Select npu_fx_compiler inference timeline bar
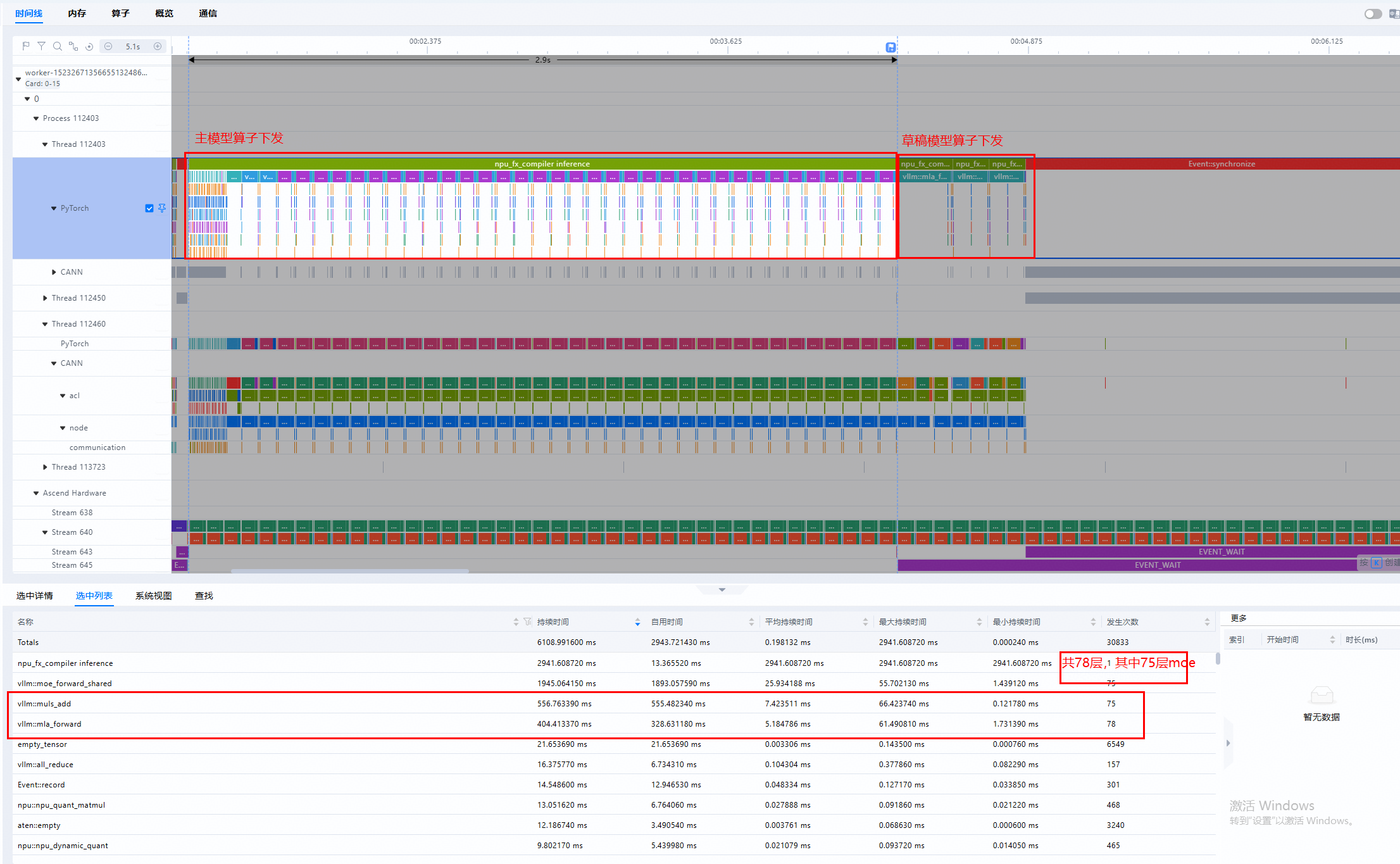1400x864 pixels. pos(542,164)
